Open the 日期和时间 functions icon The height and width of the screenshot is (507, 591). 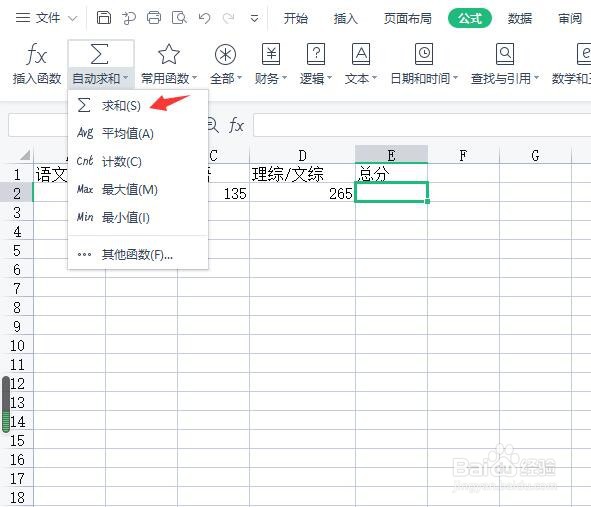point(424,54)
